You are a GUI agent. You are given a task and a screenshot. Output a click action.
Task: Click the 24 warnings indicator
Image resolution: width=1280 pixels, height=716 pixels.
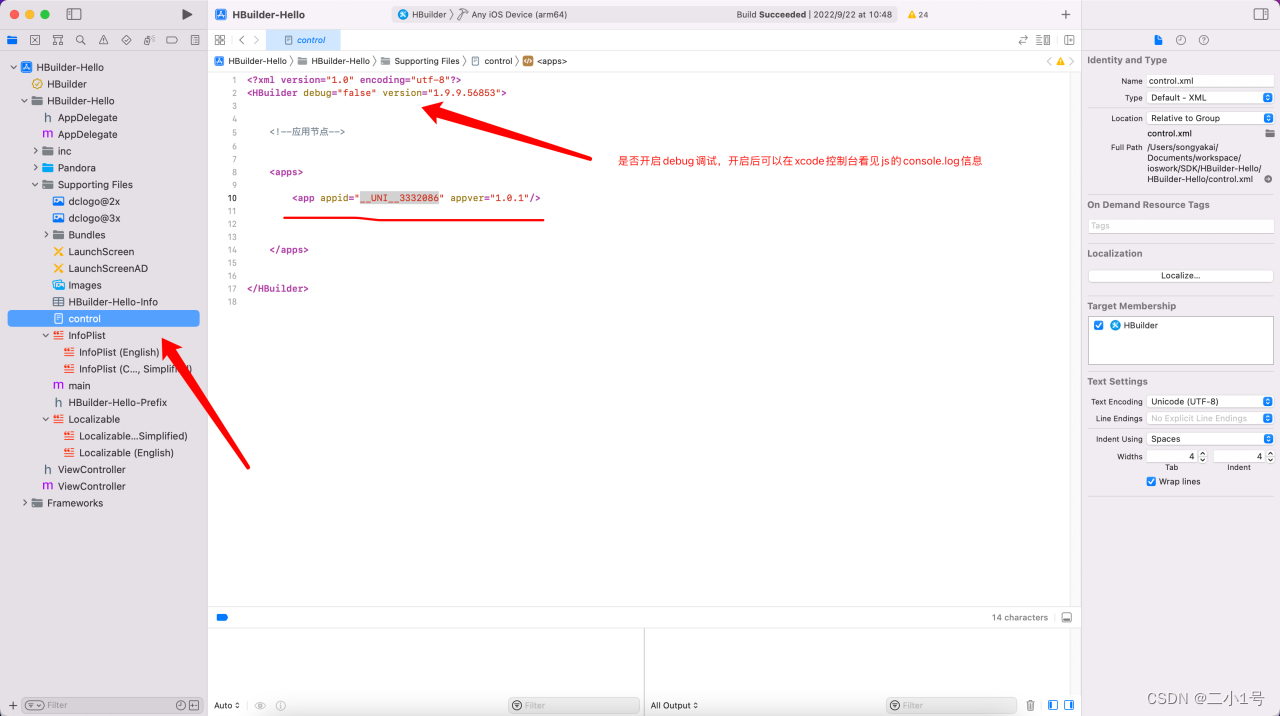[918, 15]
